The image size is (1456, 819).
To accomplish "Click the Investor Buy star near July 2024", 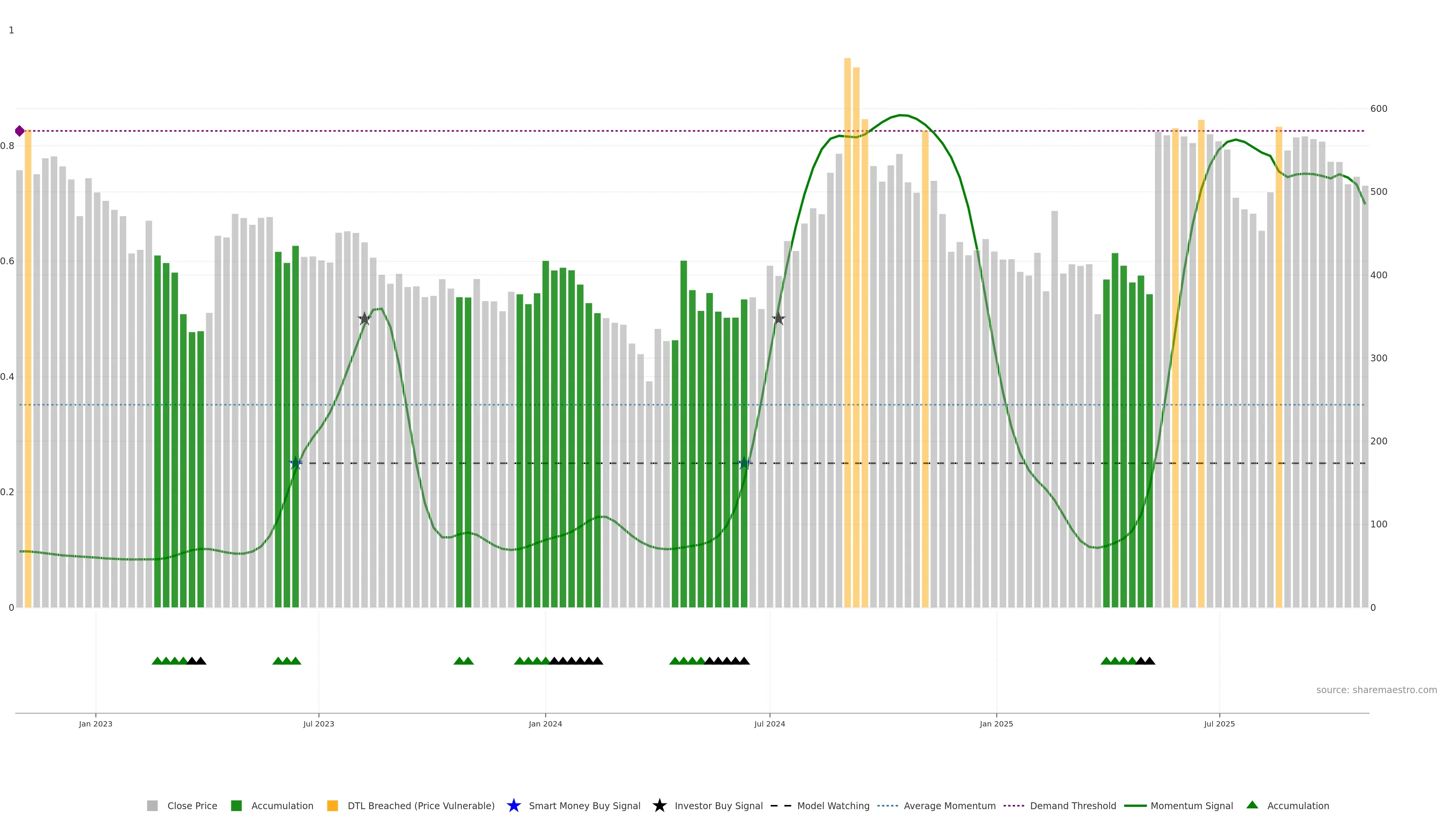I will pos(778,318).
